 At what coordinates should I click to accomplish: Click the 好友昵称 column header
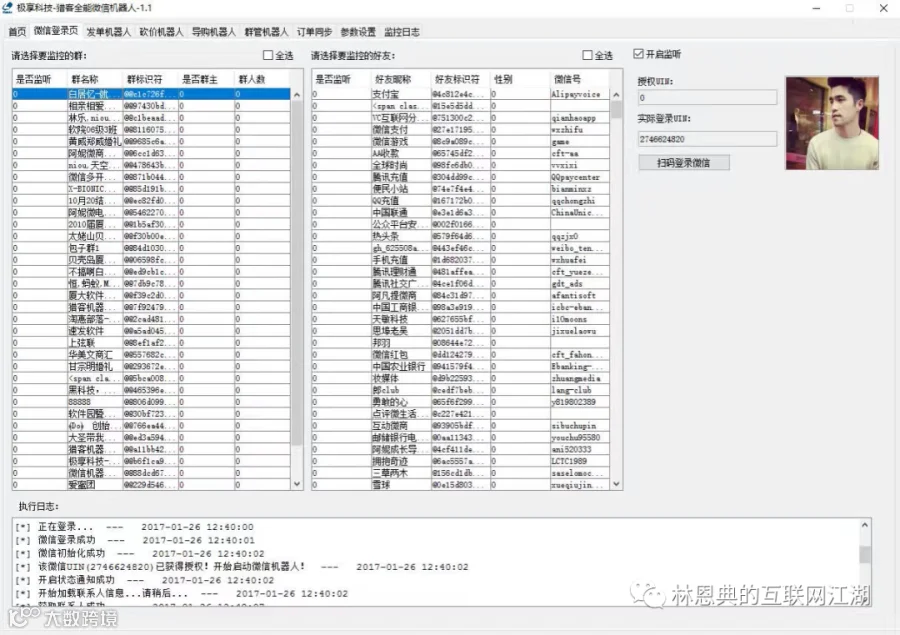click(x=401, y=79)
